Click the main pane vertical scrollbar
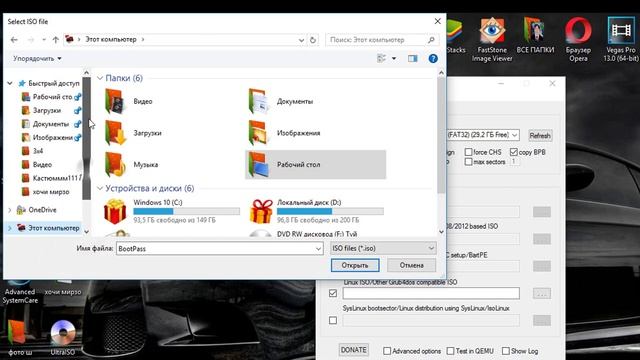The image size is (640, 360). point(441,136)
